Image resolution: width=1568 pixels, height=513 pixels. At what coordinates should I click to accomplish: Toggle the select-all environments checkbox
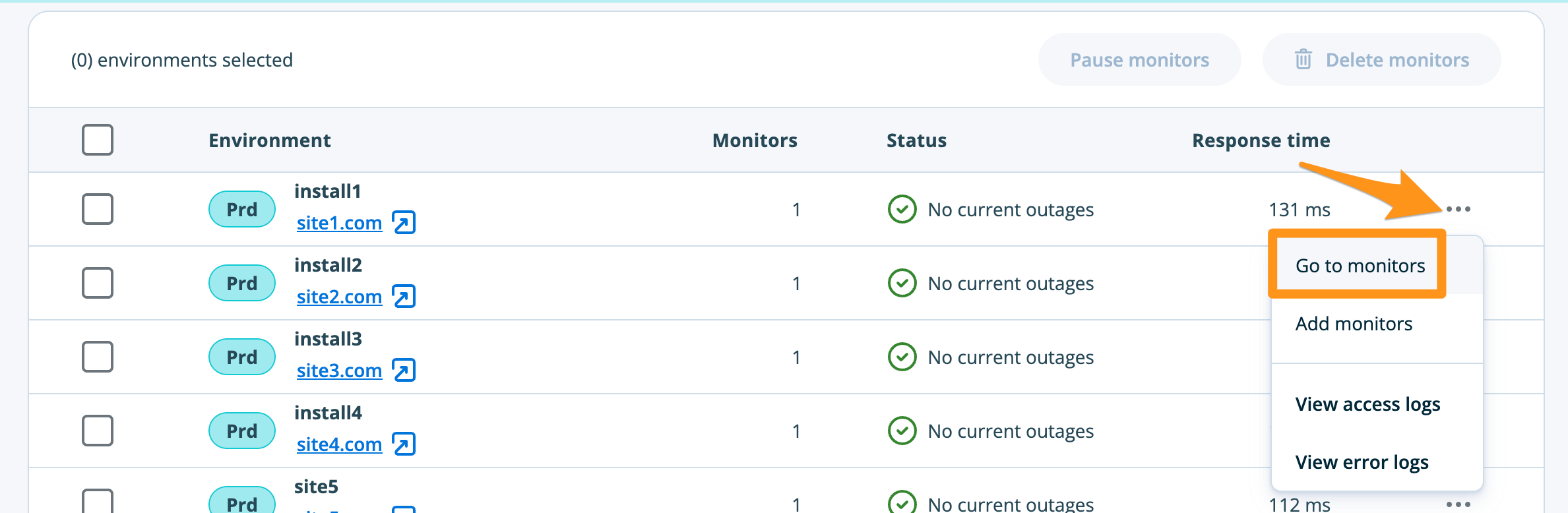(98, 140)
